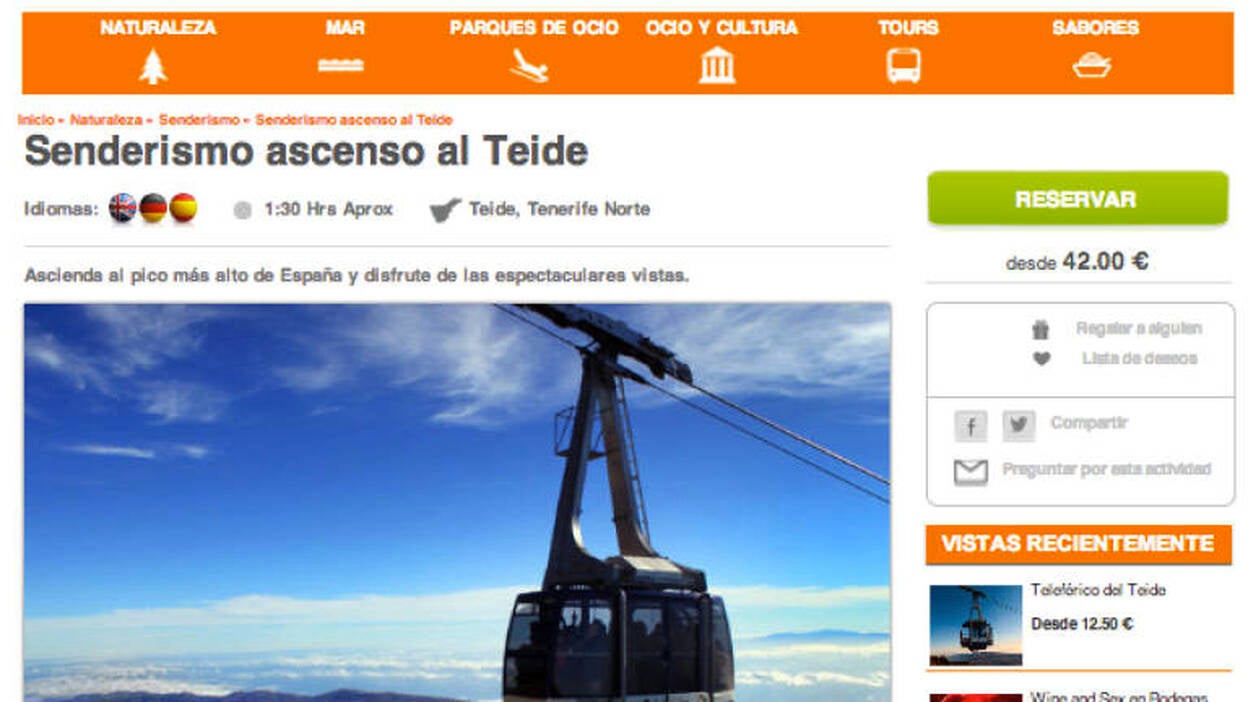Select the English flag language

(x=122, y=208)
